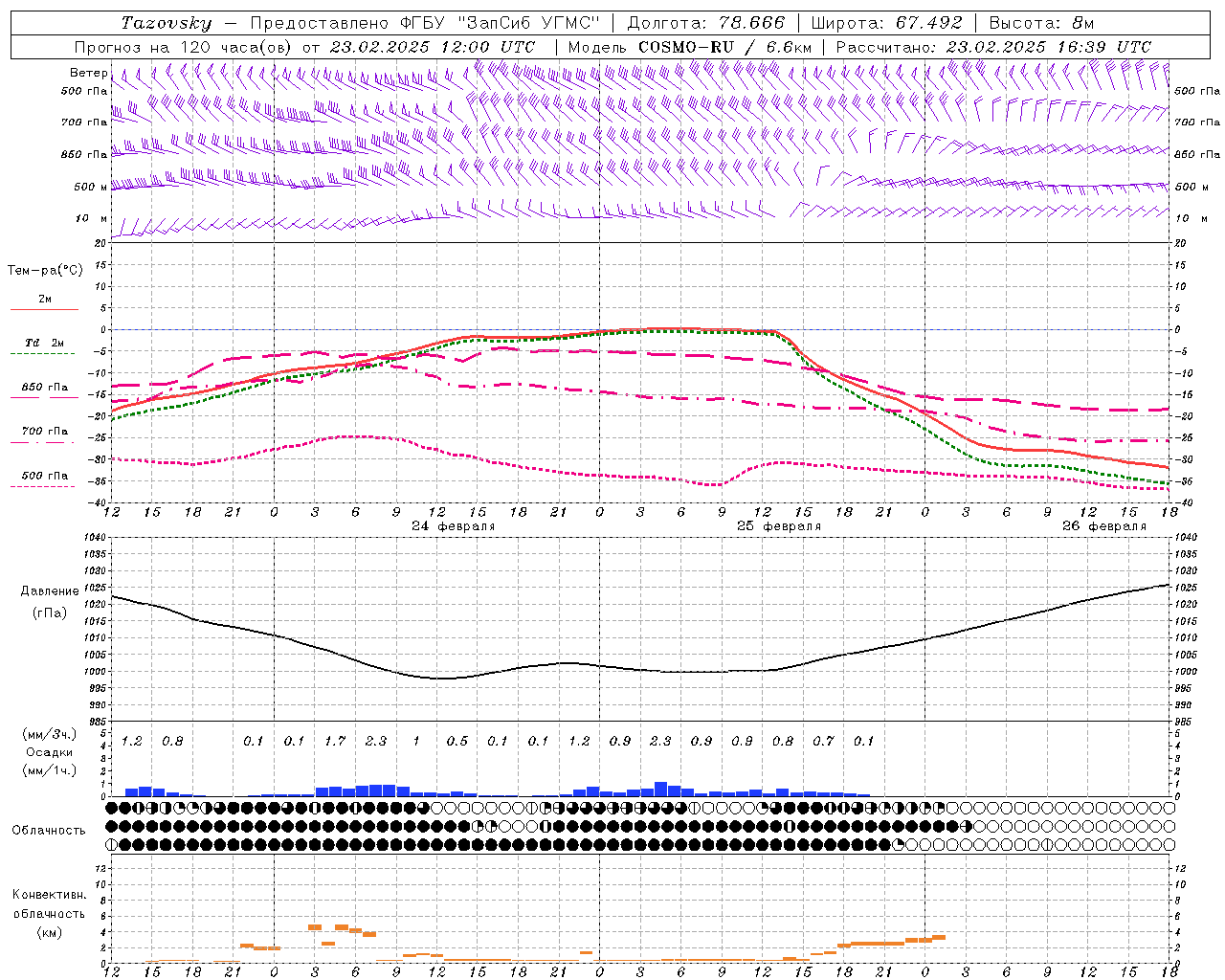
Task: Click the Ветер wind panel label
Action: click(88, 73)
